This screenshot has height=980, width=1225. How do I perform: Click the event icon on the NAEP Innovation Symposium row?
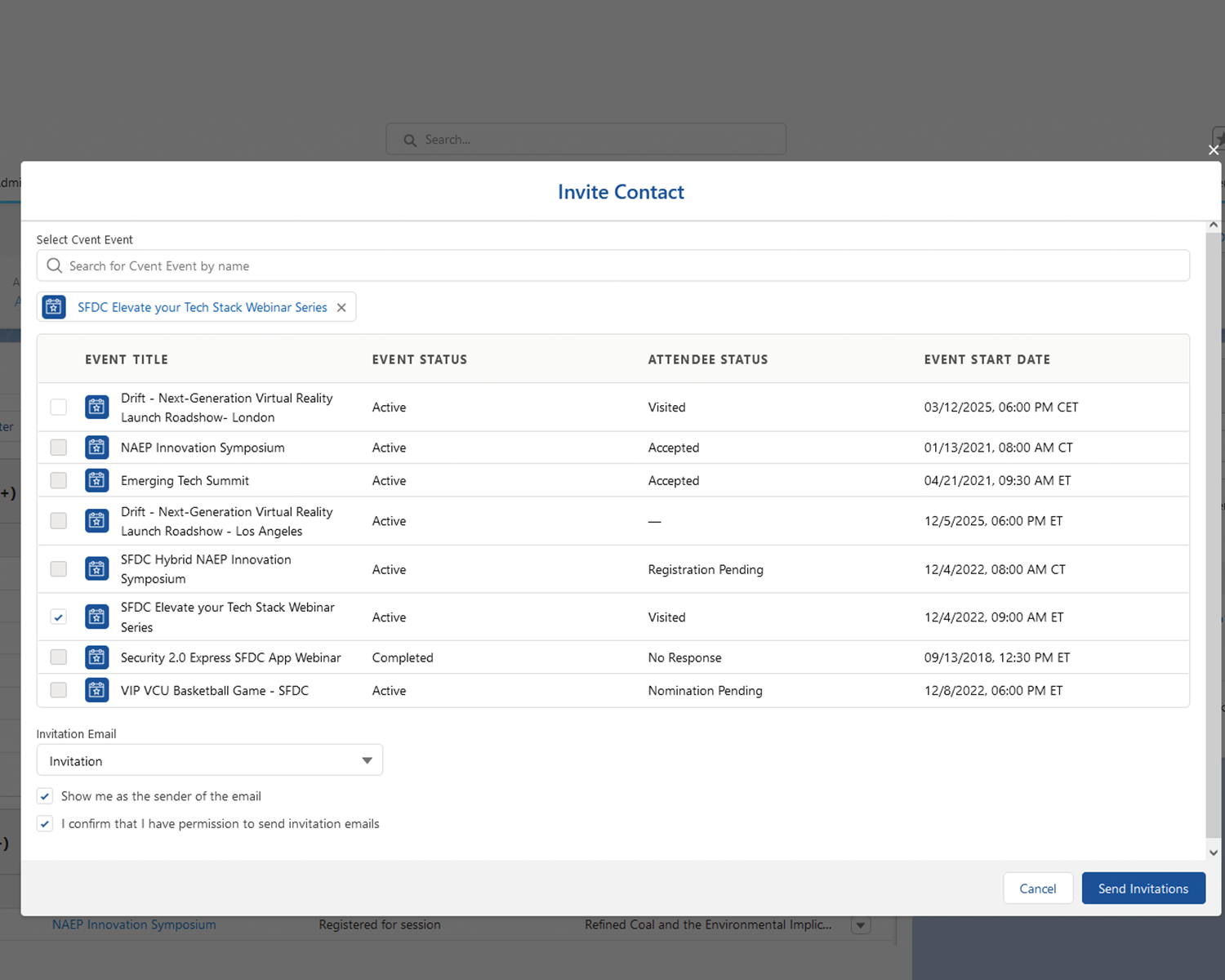[96, 448]
